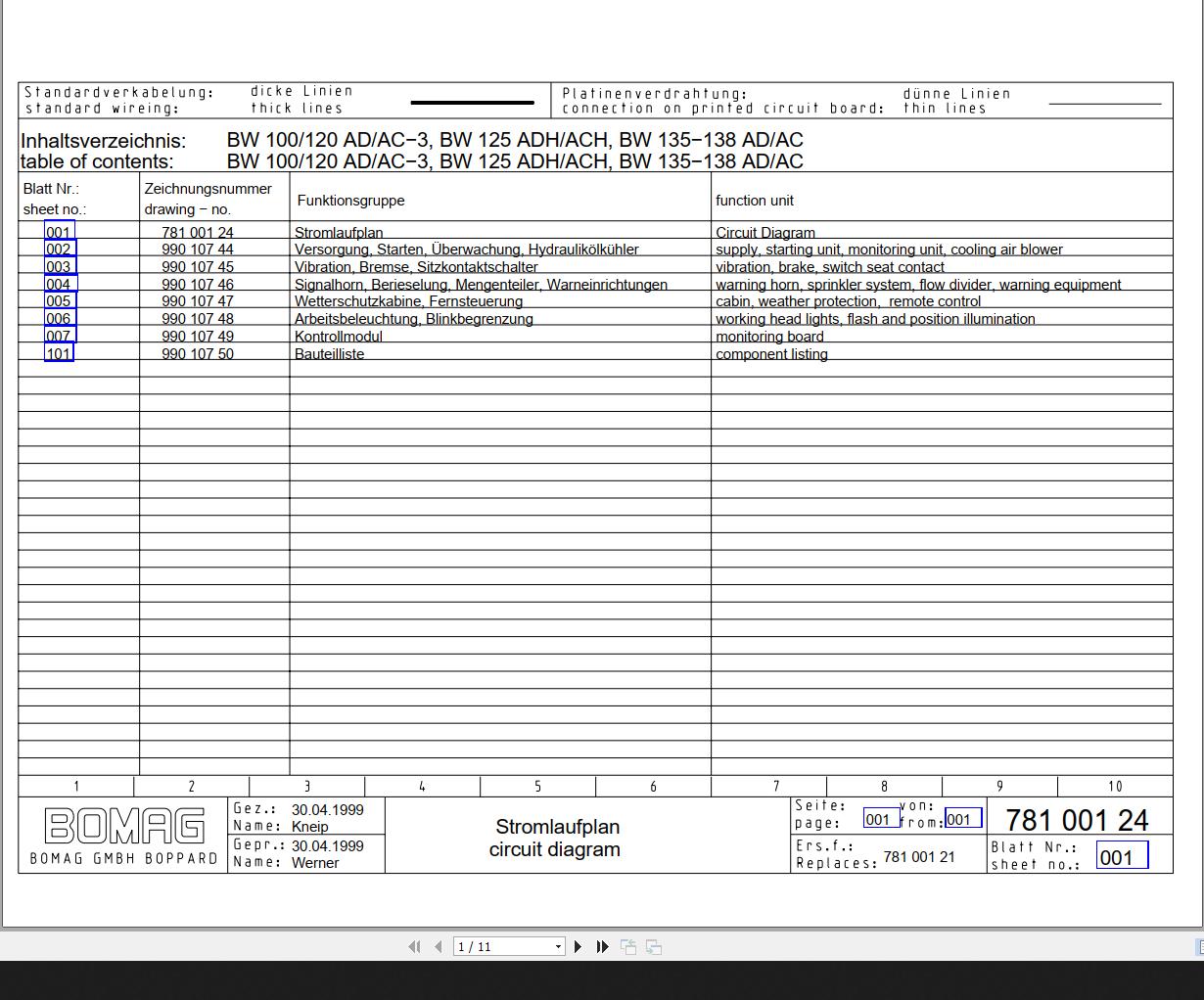Click 'monitoring board' function unit entry
Image resolution: width=1204 pixels, height=1000 pixels.
pos(770,337)
